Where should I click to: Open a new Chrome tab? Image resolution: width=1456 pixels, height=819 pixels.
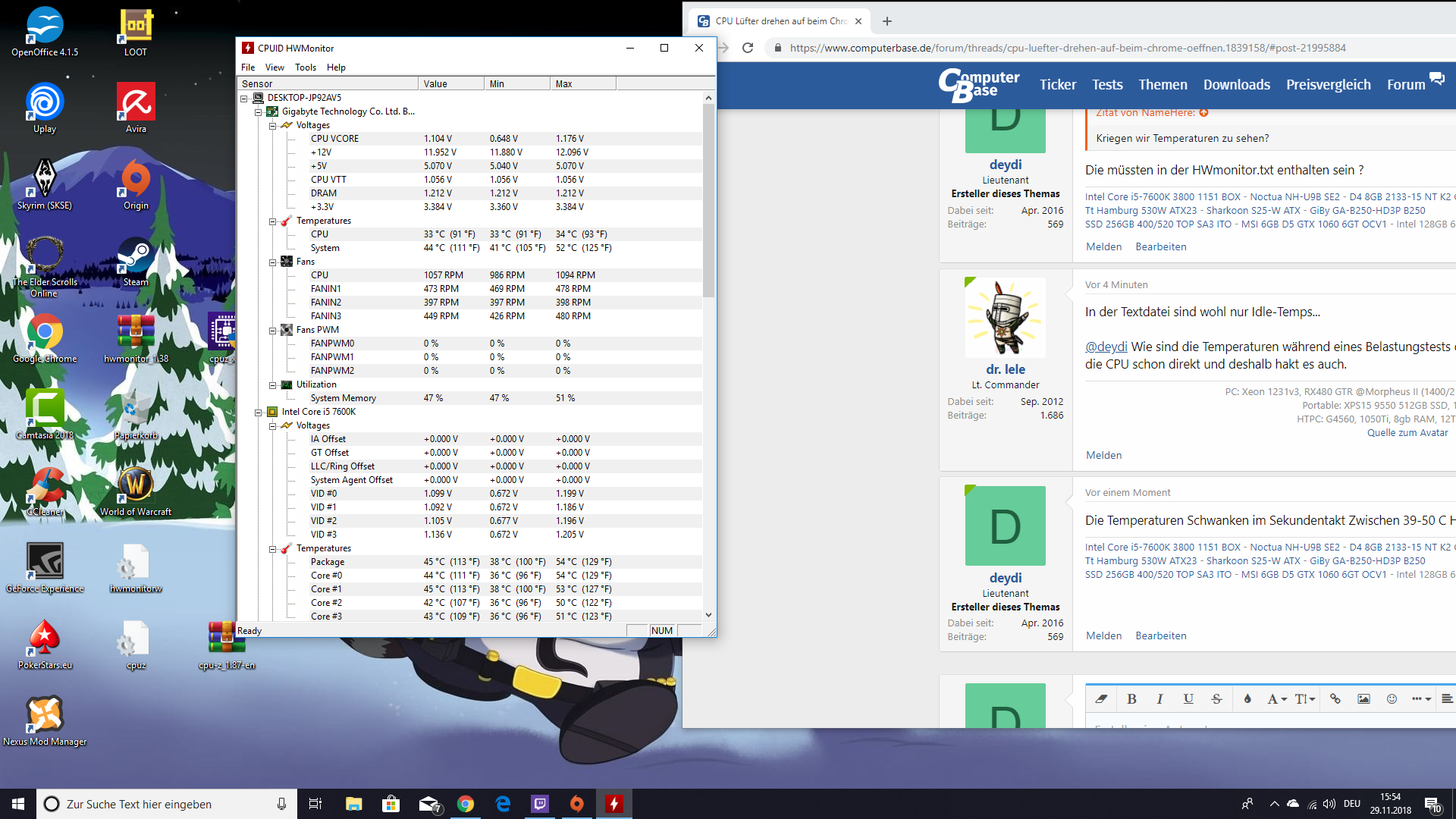[887, 21]
